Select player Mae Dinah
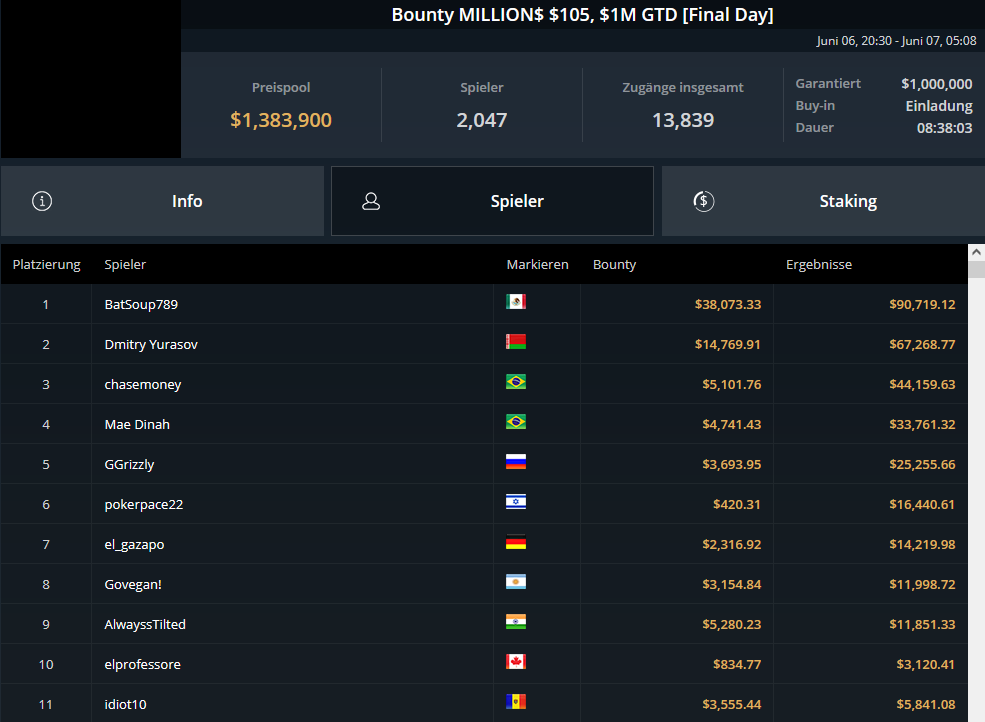Viewport: 985px width, 722px height. point(137,424)
